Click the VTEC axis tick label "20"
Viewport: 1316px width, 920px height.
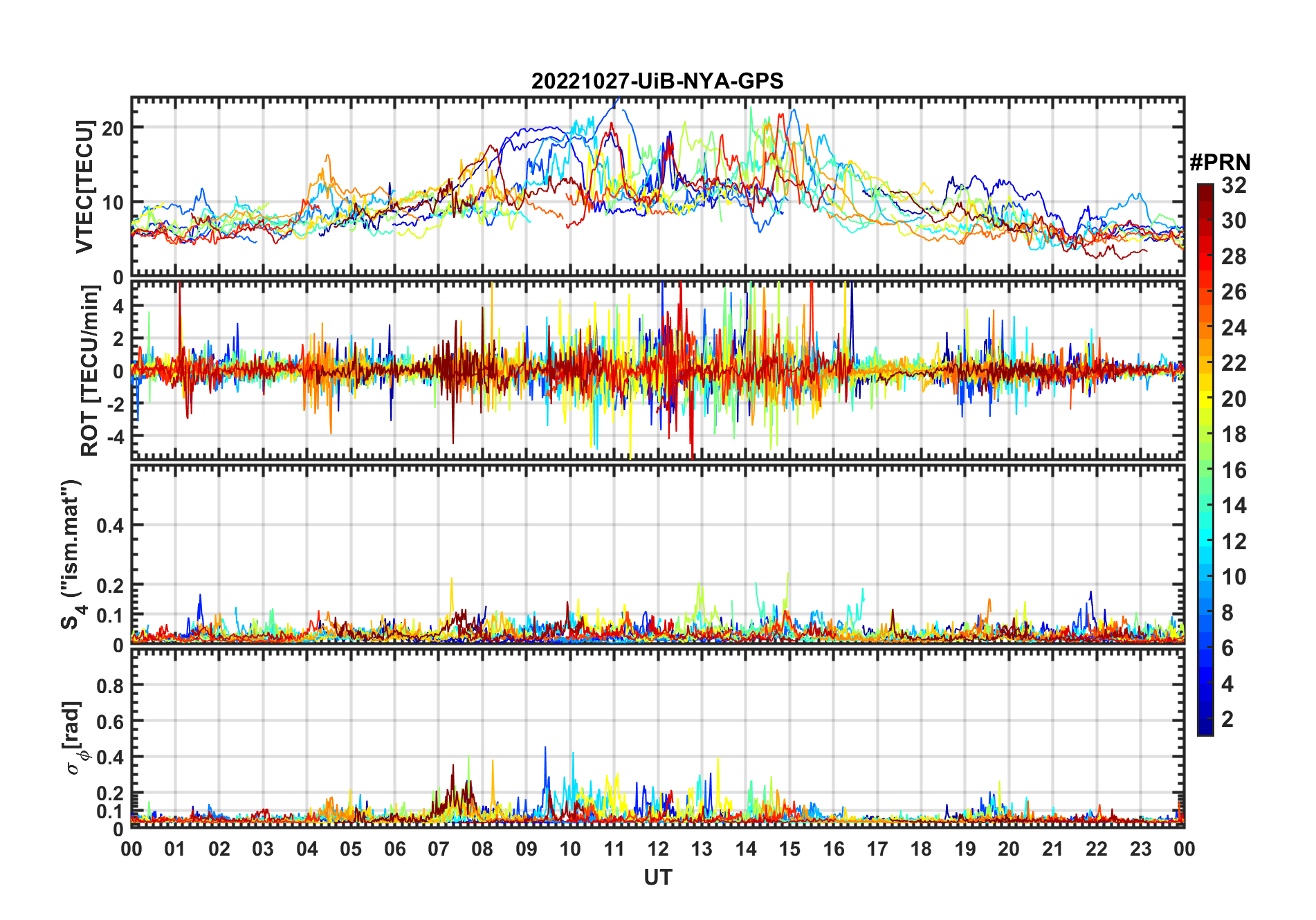pos(113,128)
